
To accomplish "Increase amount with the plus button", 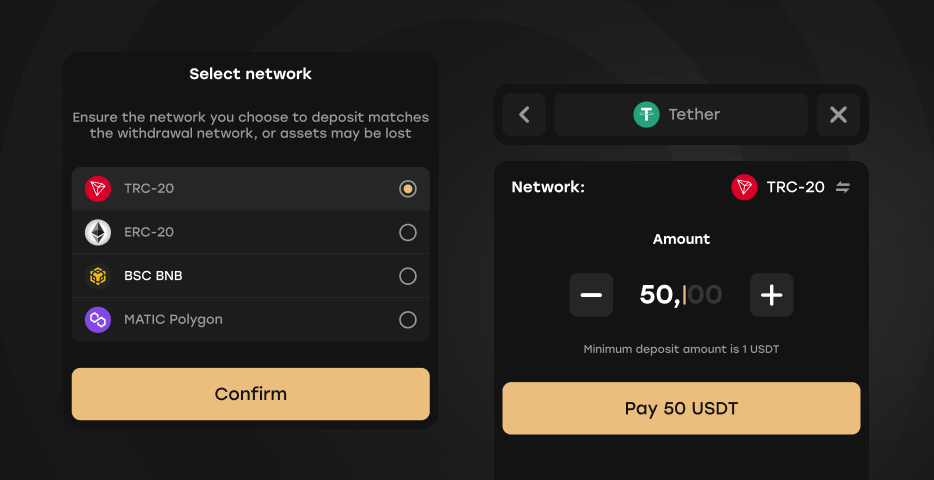I will pyautogui.click(x=771, y=295).
